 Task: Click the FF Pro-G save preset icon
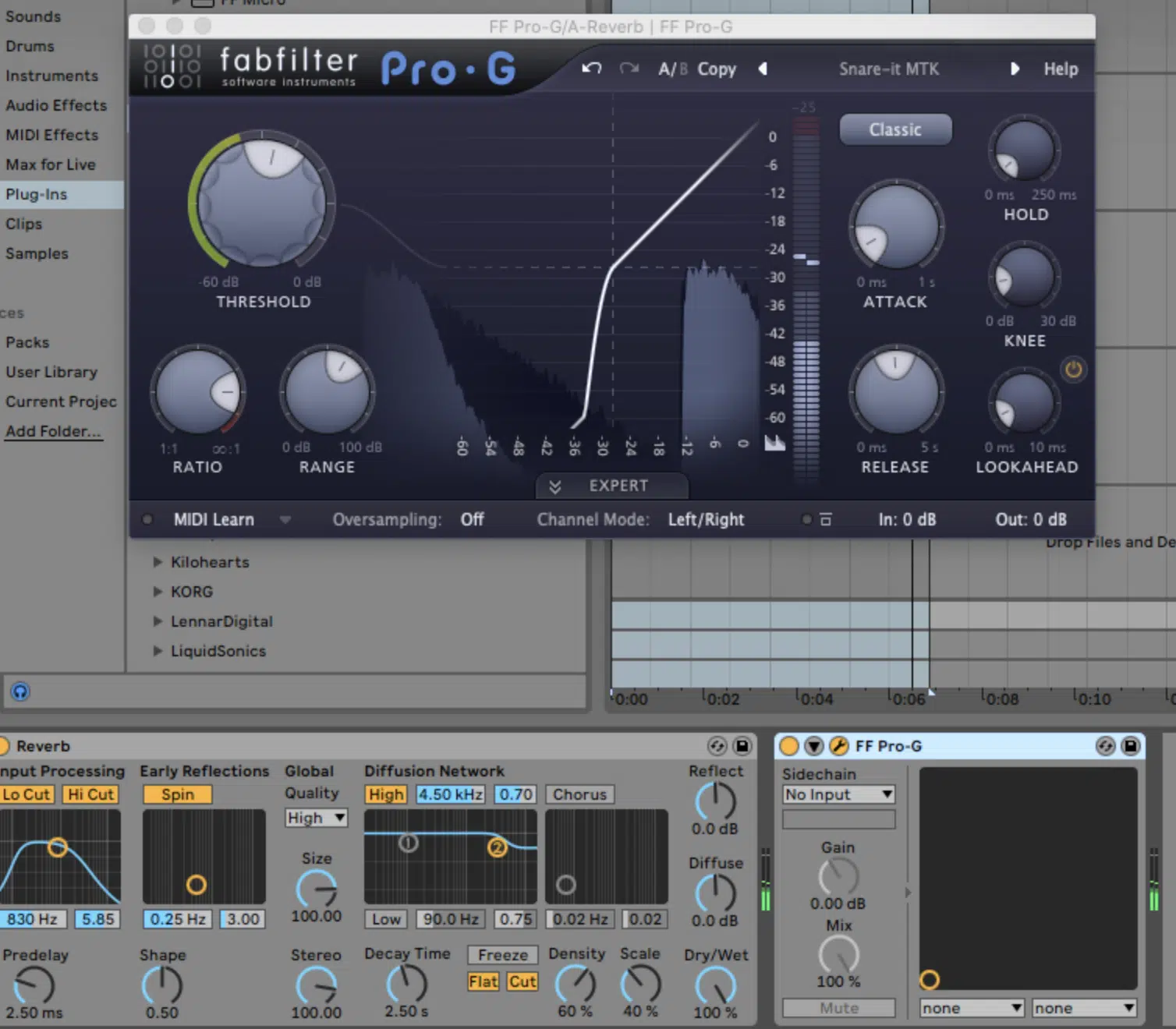click(1130, 746)
